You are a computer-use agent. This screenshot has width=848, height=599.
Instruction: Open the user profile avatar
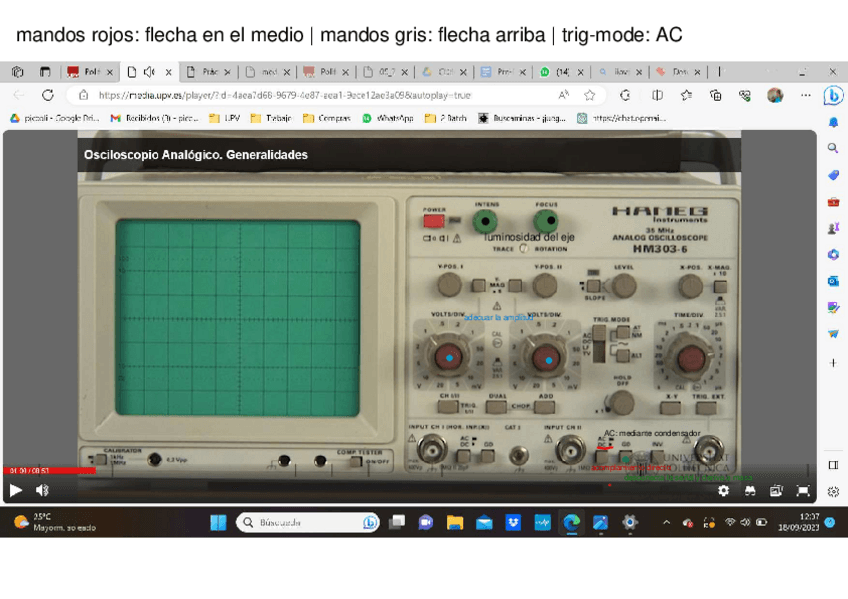click(x=775, y=95)
